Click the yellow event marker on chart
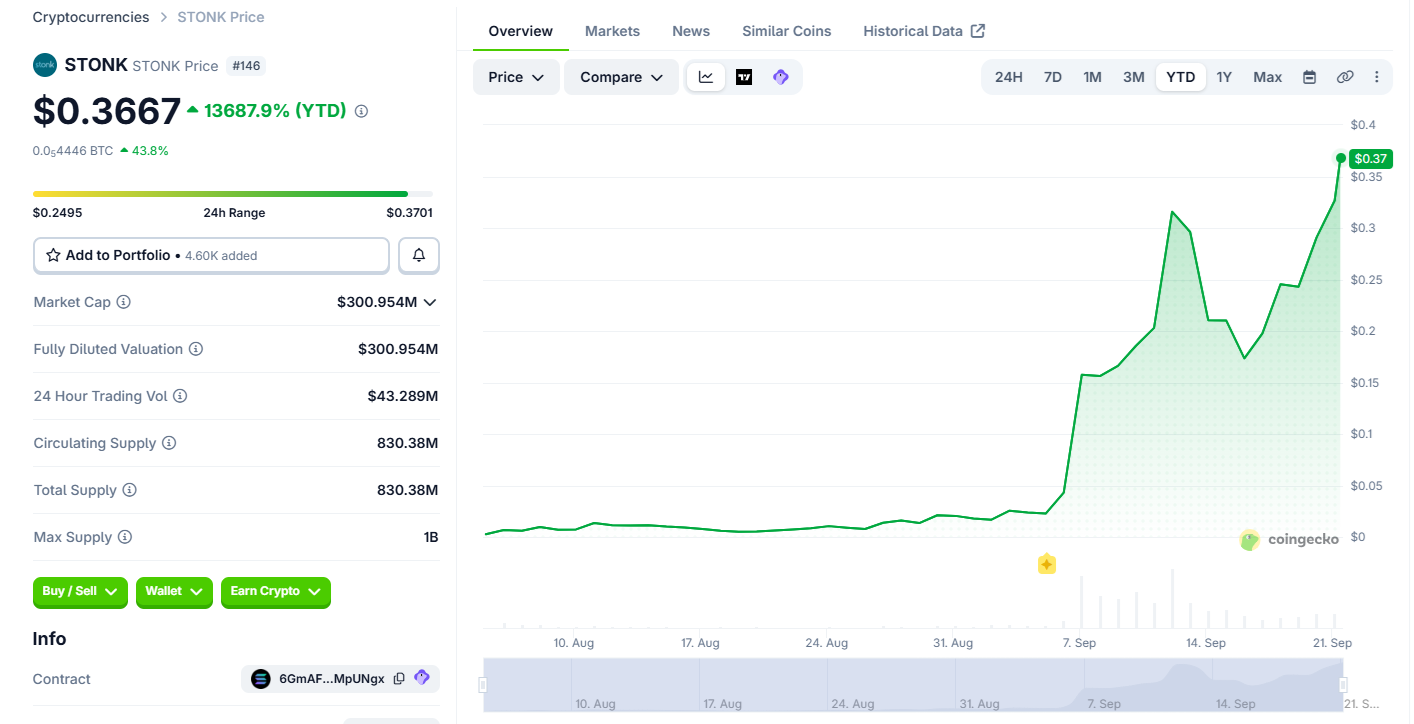This screenshot has width=1414, height=724. [1046, 564]
